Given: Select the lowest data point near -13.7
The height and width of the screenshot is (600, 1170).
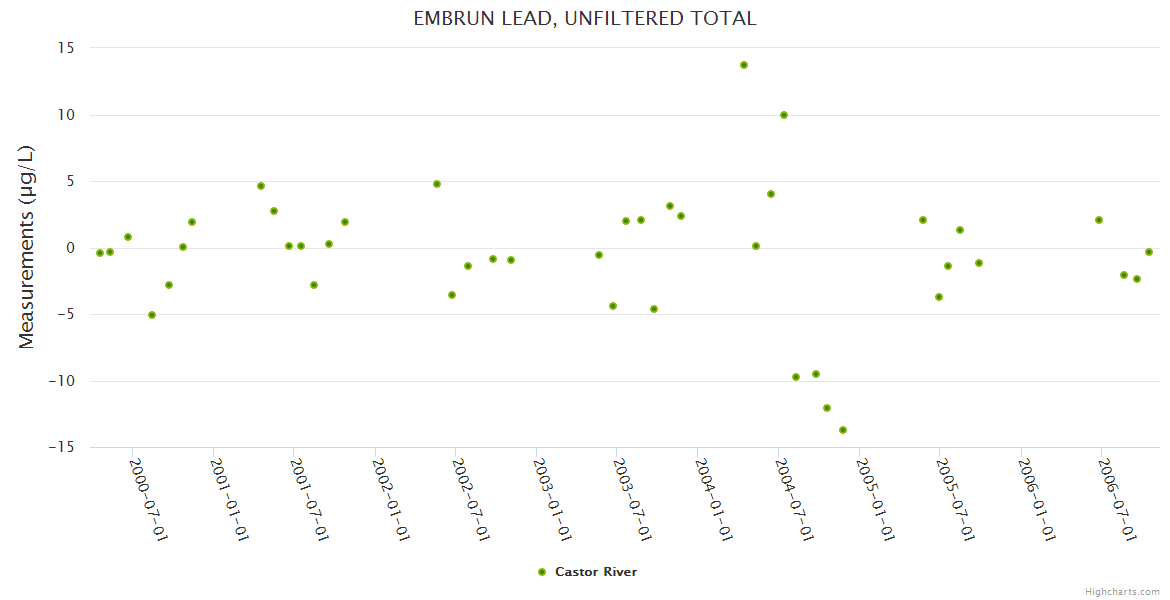Looking at the screenshot, I should (843, 430).
